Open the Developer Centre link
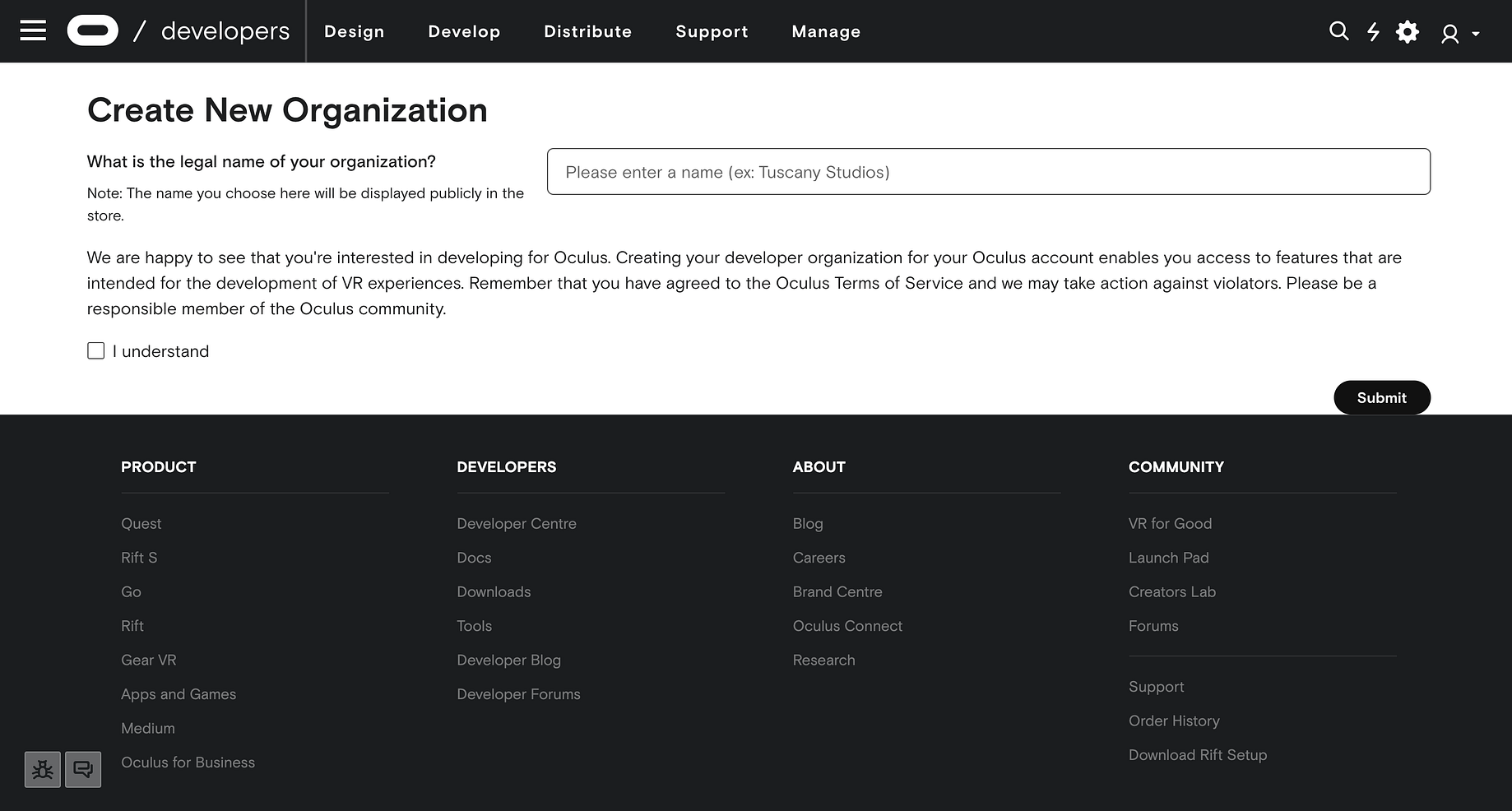This screenshot has width=1512, height=811. pos(517,523)
